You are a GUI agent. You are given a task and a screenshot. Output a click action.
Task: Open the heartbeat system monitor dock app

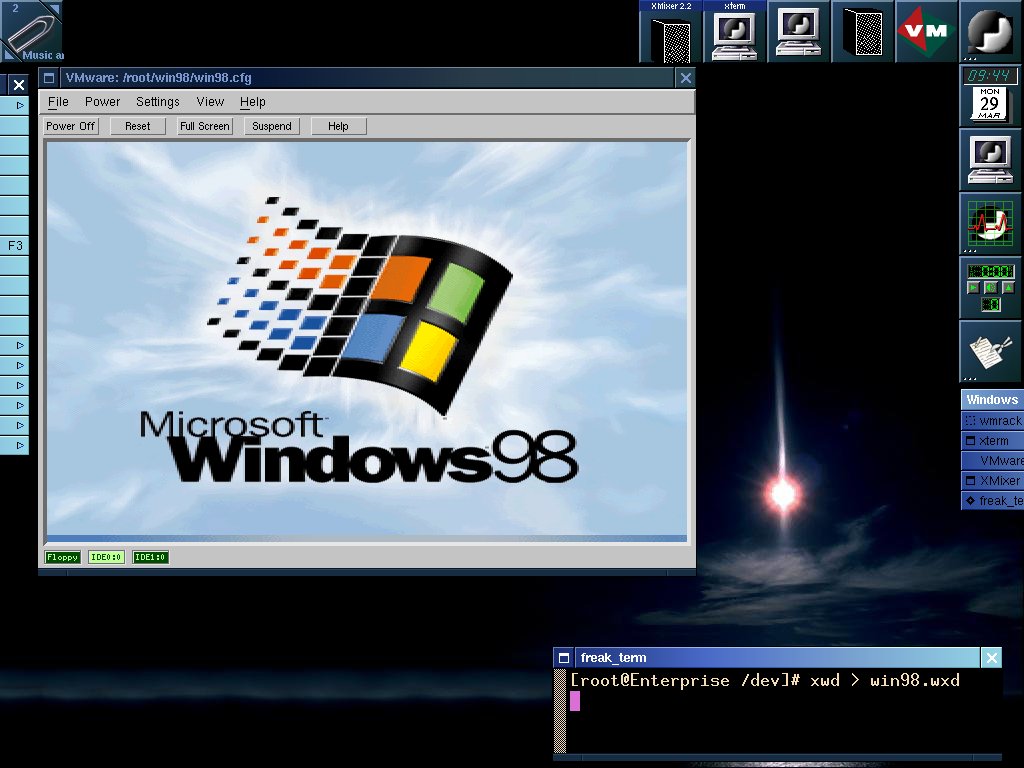(990, 223)
